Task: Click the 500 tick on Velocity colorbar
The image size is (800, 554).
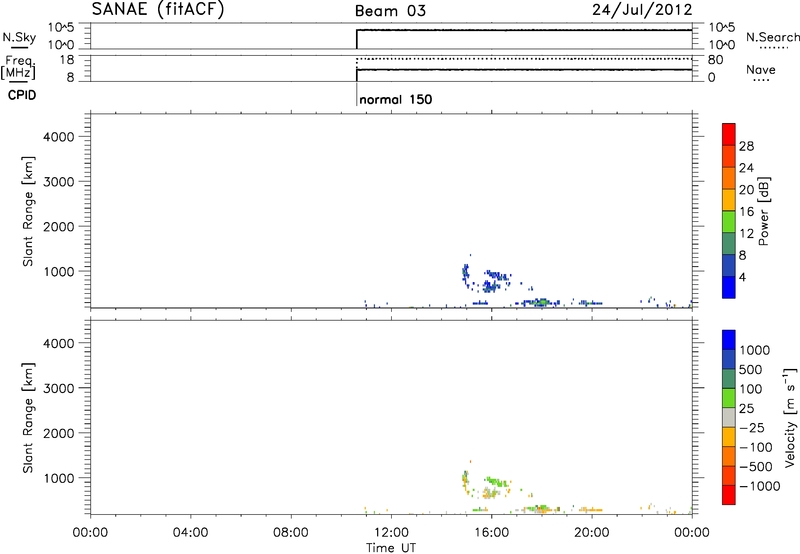Action: click(751, 369)
